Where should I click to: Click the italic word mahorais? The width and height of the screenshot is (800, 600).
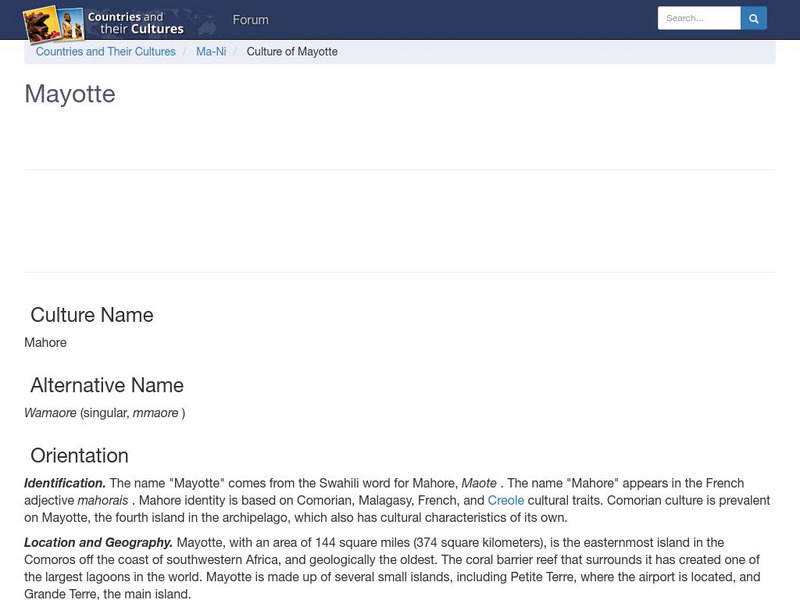pos(103,501)
